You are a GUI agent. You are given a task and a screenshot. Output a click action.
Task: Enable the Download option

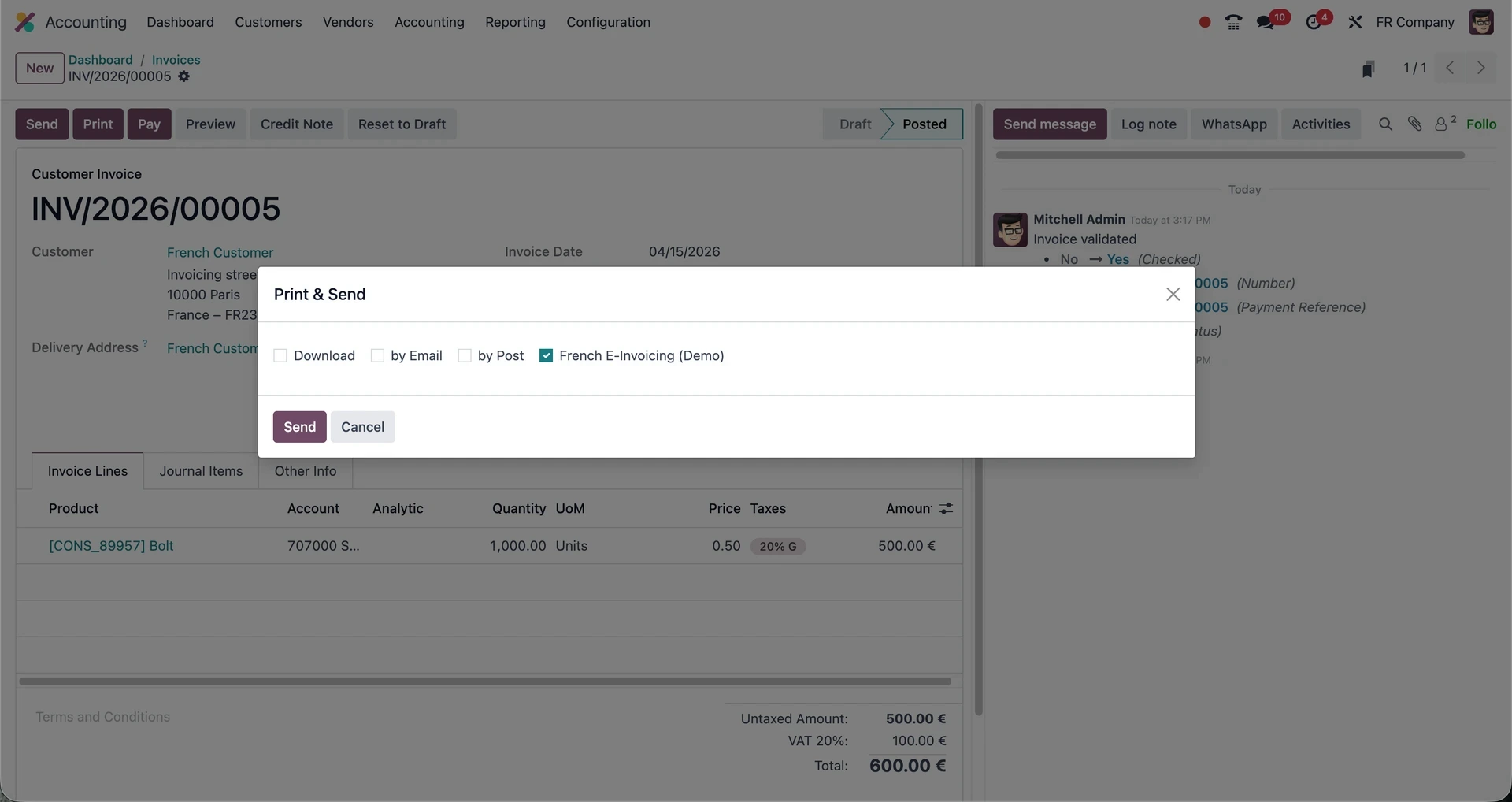click(281, 355)
